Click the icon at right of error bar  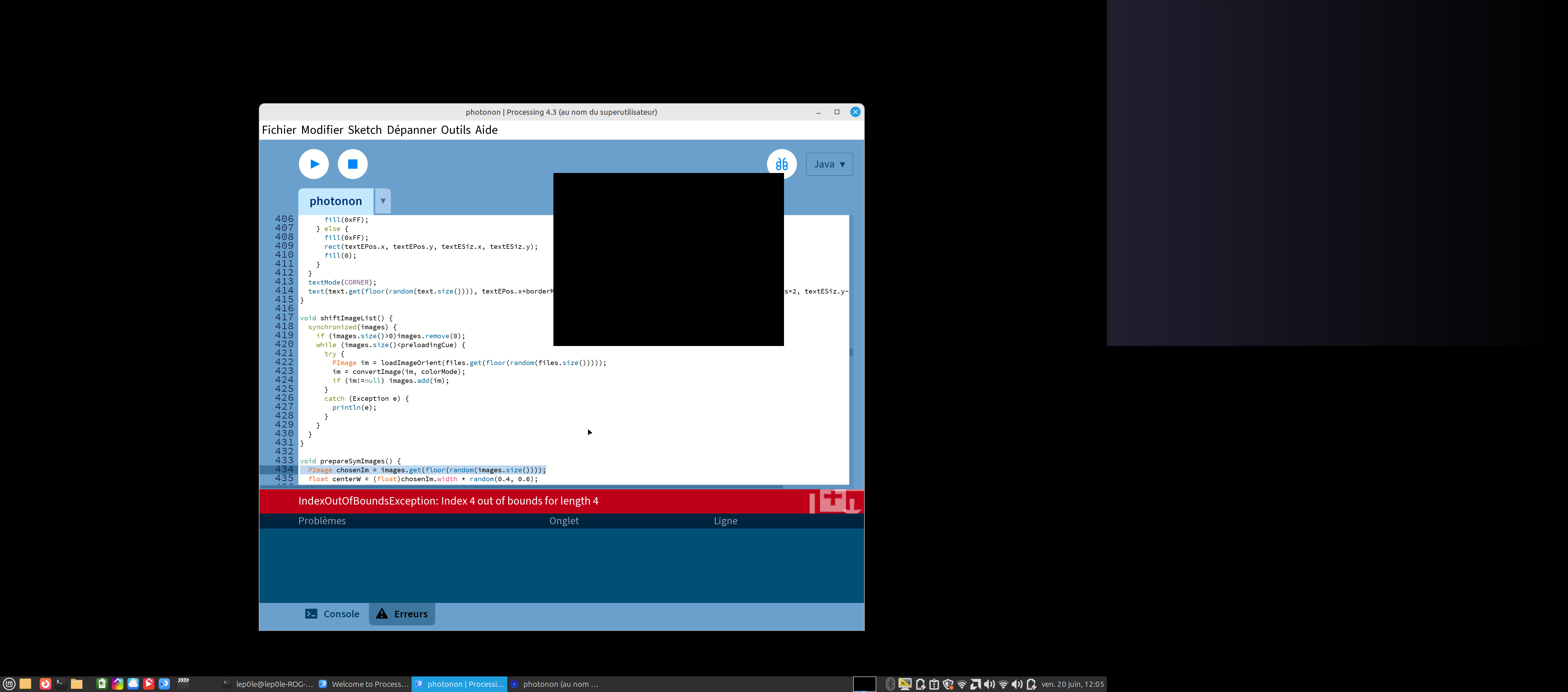[834, 501]
